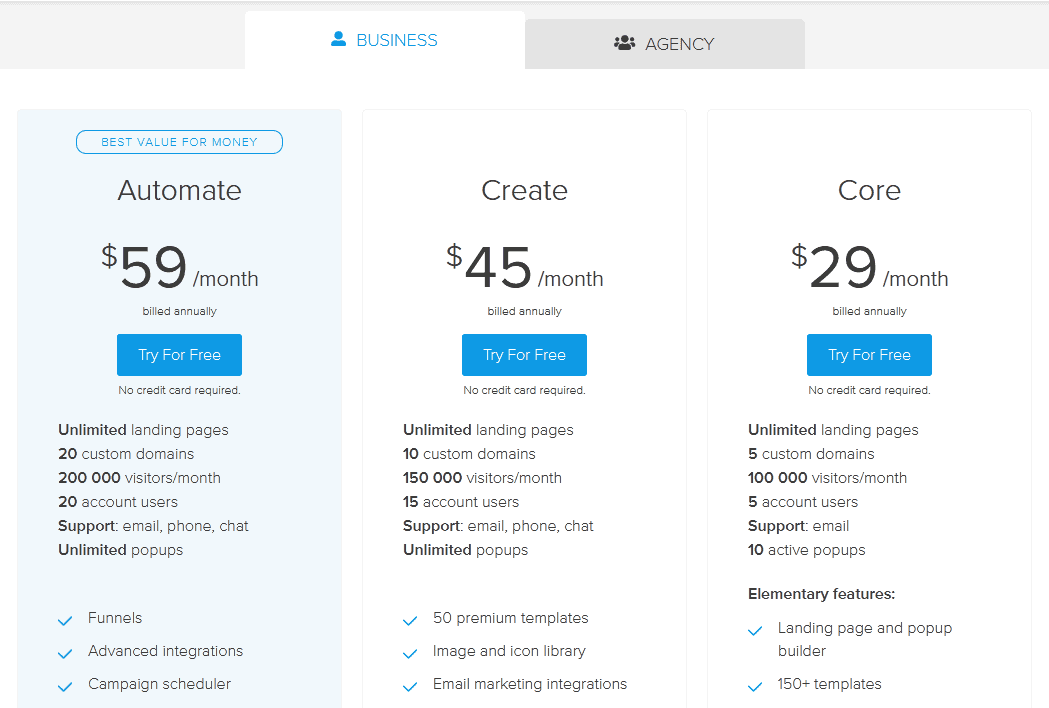1049x708 pixels.
Task: Switch to the AGENCY tab
Action: pyautogui.click(x=664, y=43)
